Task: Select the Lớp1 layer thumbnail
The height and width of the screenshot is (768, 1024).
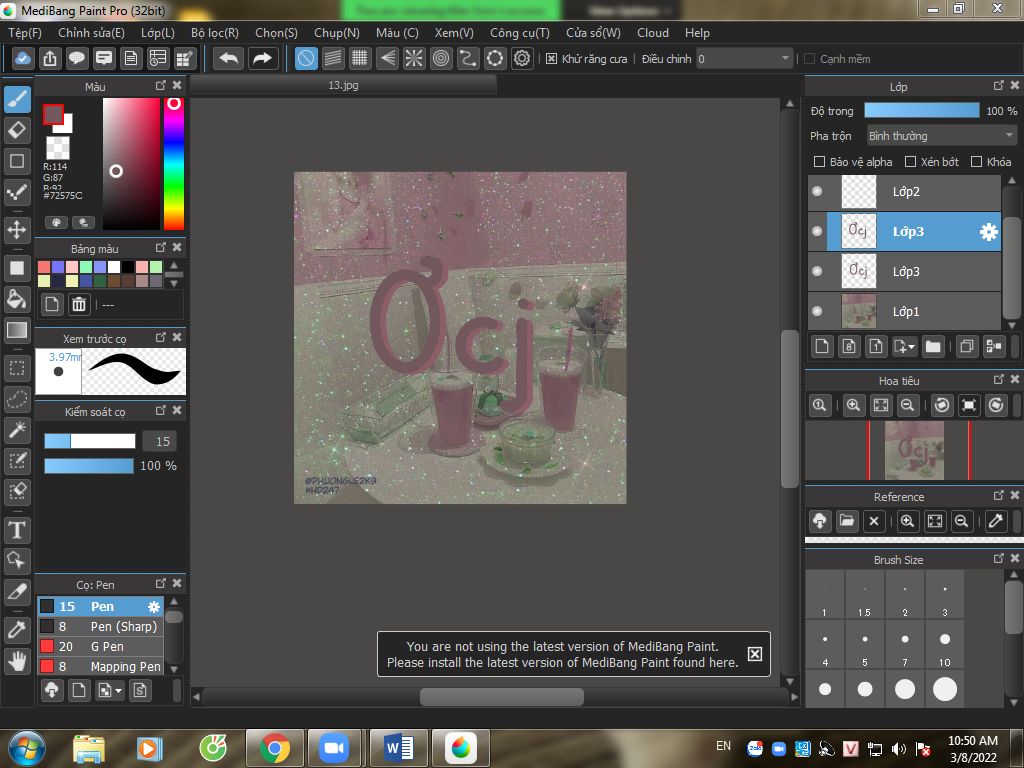Action: [x=859, y=311]
